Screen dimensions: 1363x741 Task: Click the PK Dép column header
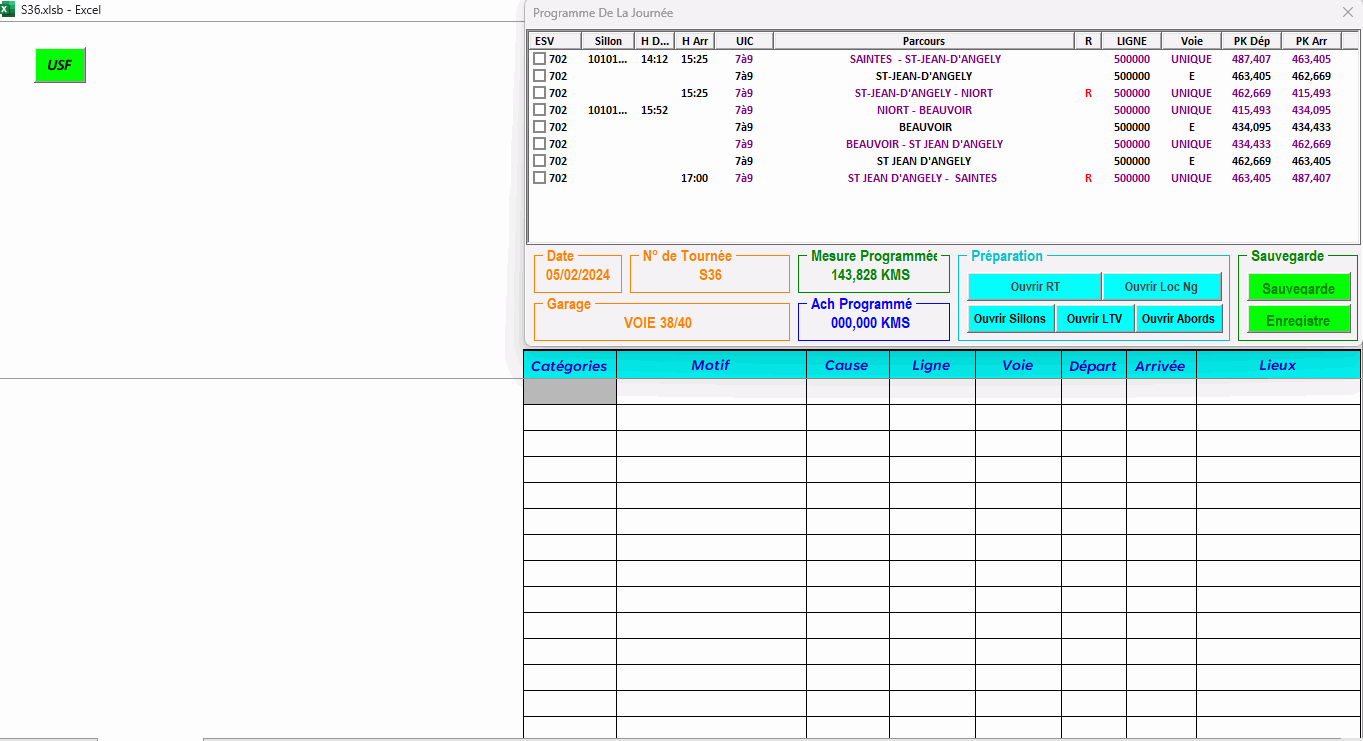tap(1251, 41)
